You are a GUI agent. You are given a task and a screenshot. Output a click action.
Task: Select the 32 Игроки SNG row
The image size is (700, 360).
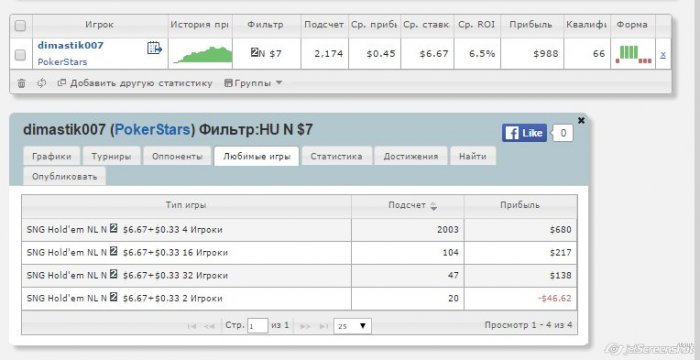coord(299,276)
